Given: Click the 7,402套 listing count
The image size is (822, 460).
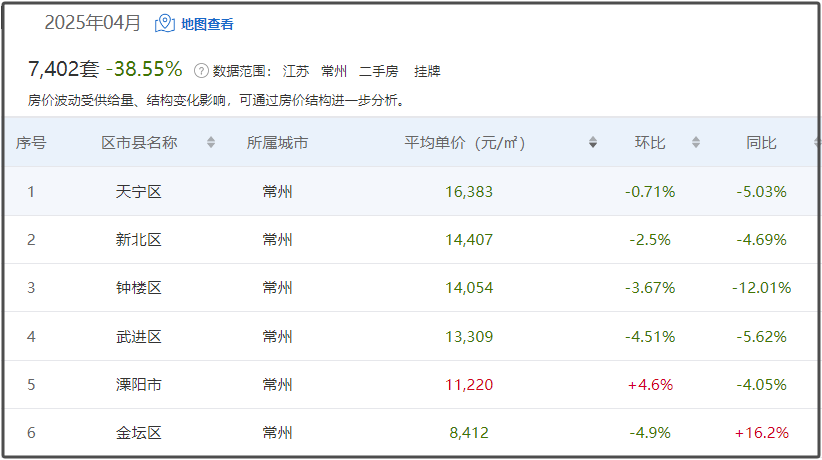Looking at the screenshot, I should coord(63,69).
